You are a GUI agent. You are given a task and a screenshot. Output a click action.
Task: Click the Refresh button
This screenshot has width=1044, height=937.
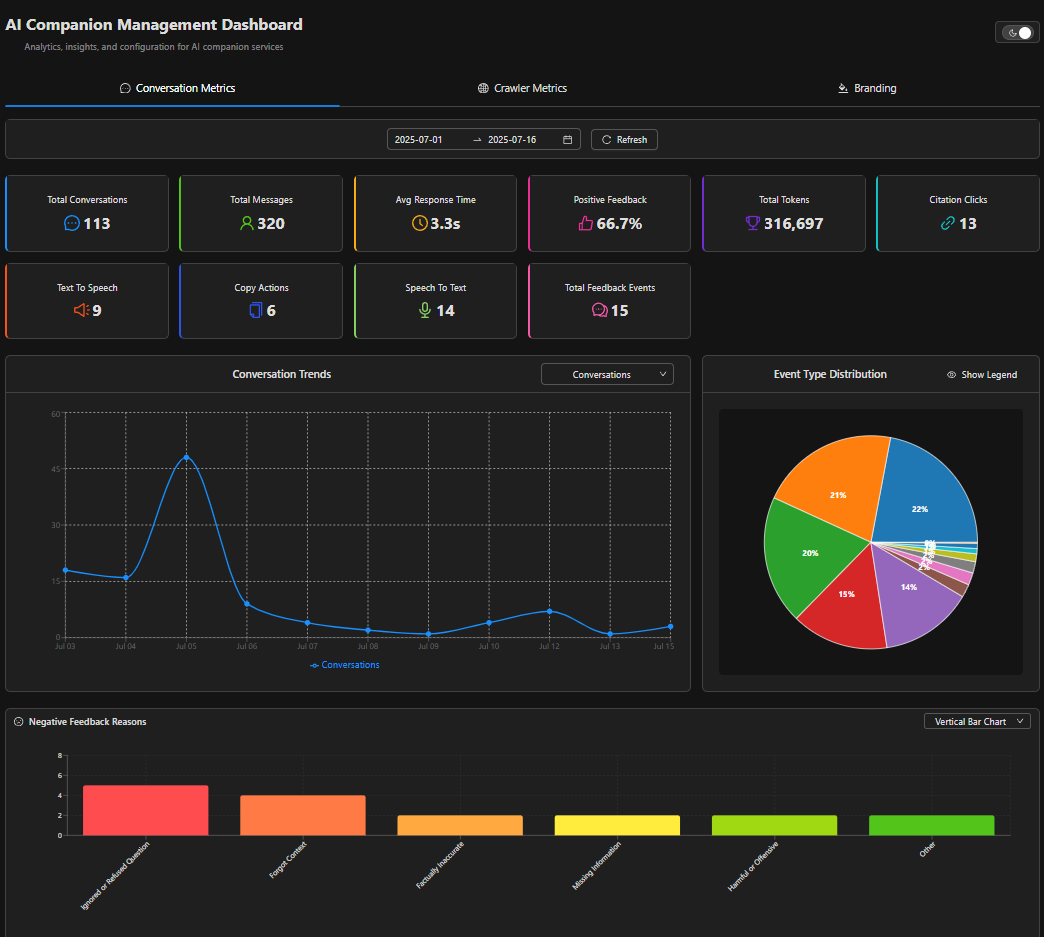pyautogui.click(x=624, y=139)
